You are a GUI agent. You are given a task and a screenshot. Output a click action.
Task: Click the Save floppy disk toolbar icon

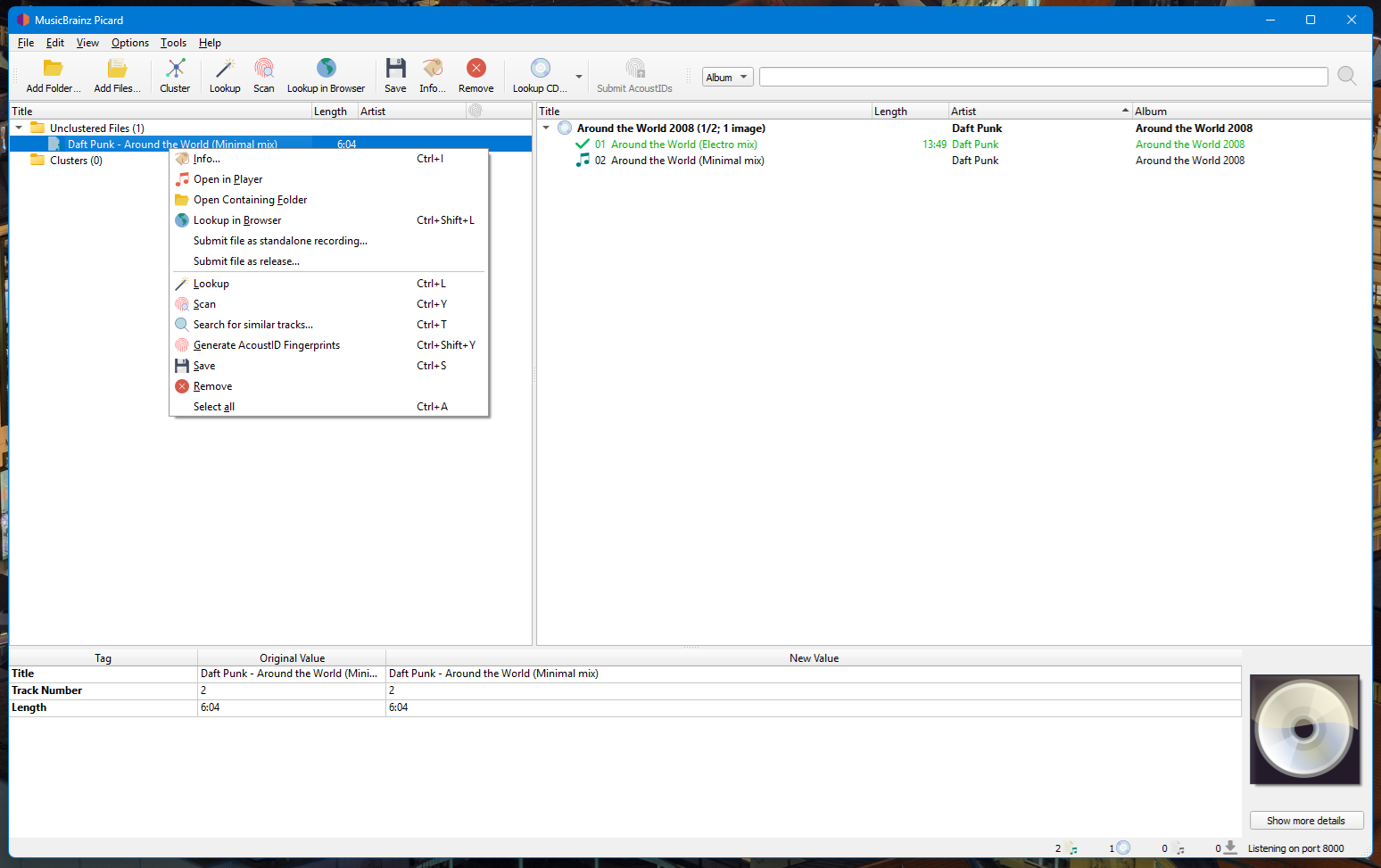(395, 70)
